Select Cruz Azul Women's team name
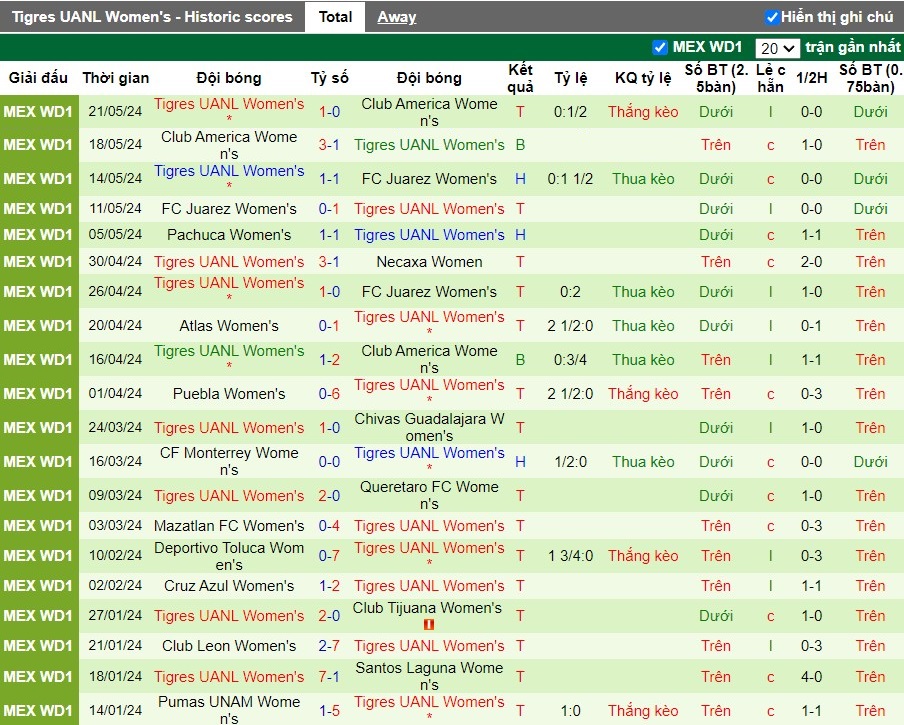904x725 pixels. click(229, 586)
